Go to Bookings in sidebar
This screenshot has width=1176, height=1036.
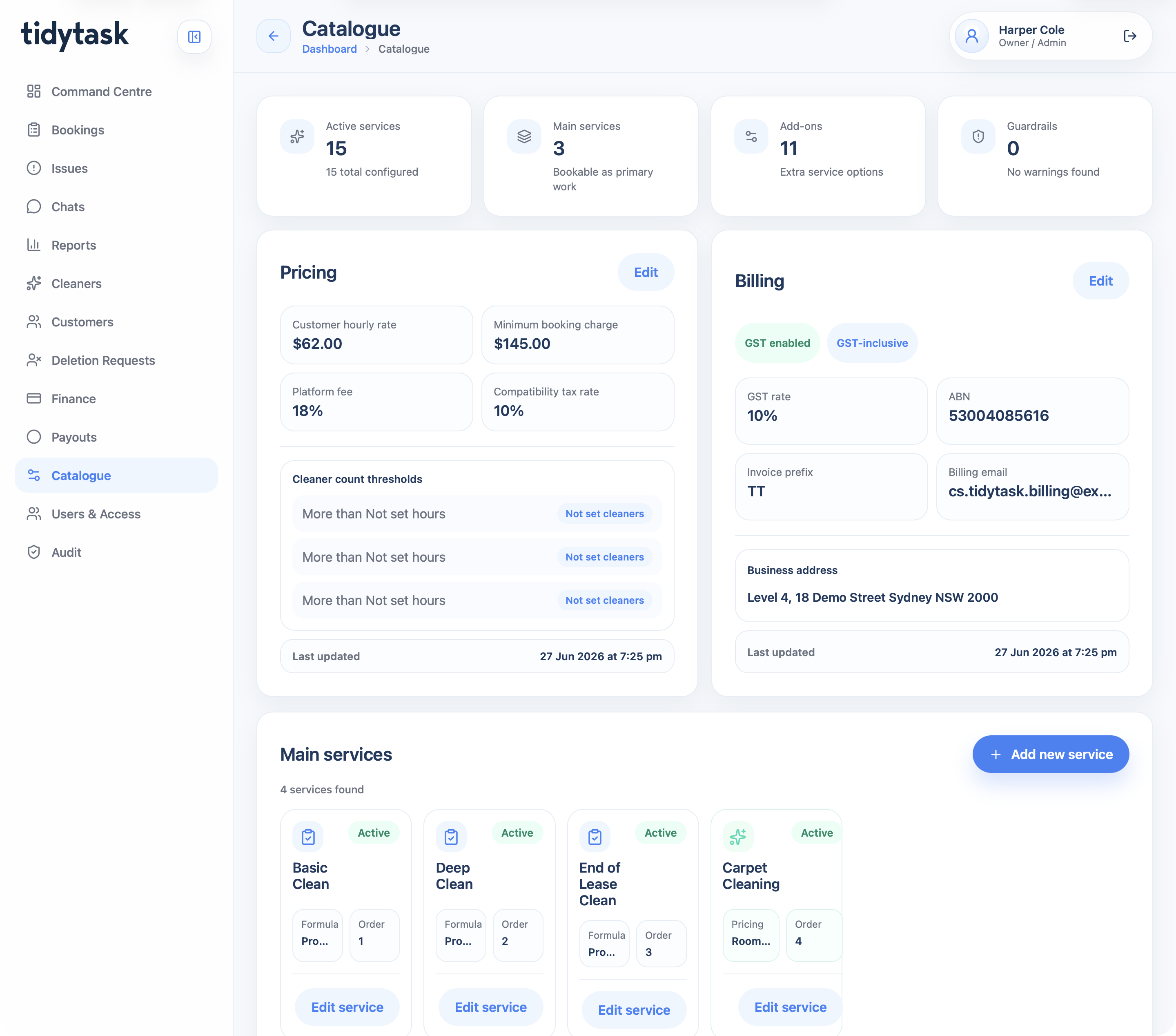point(116,130)
